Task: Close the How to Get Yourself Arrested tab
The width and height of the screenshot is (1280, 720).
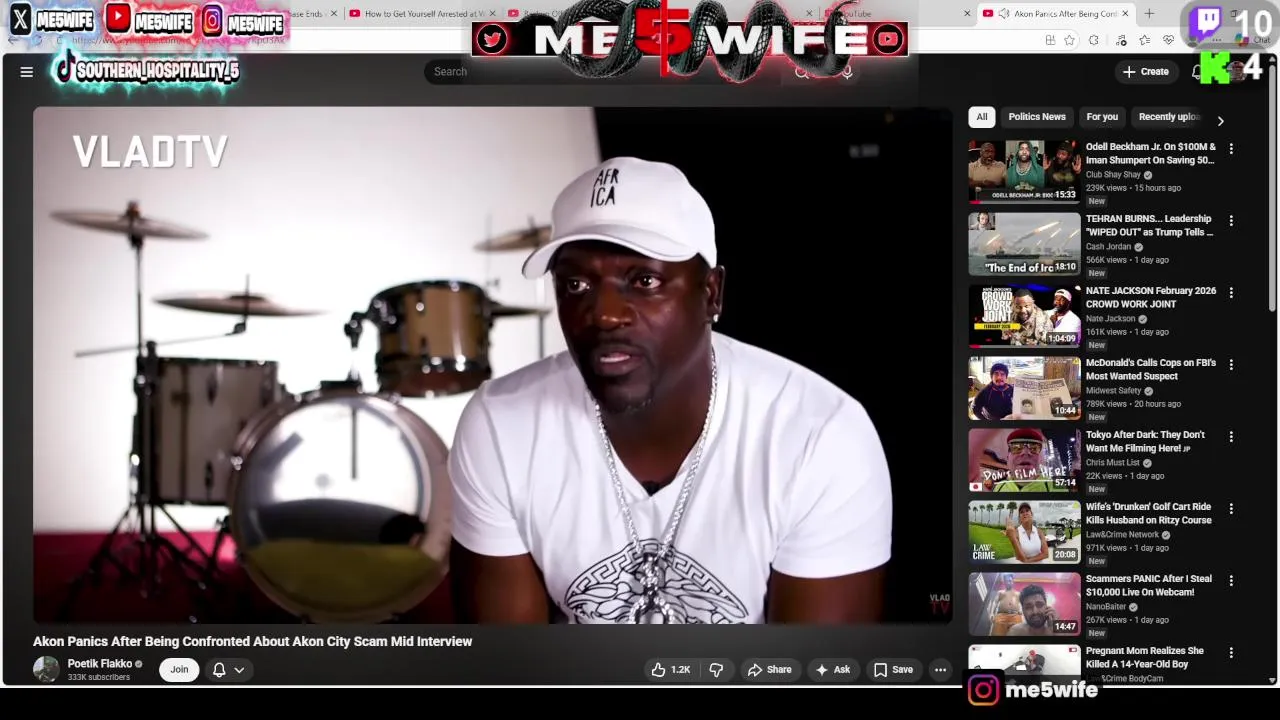Action: point(492,14)
